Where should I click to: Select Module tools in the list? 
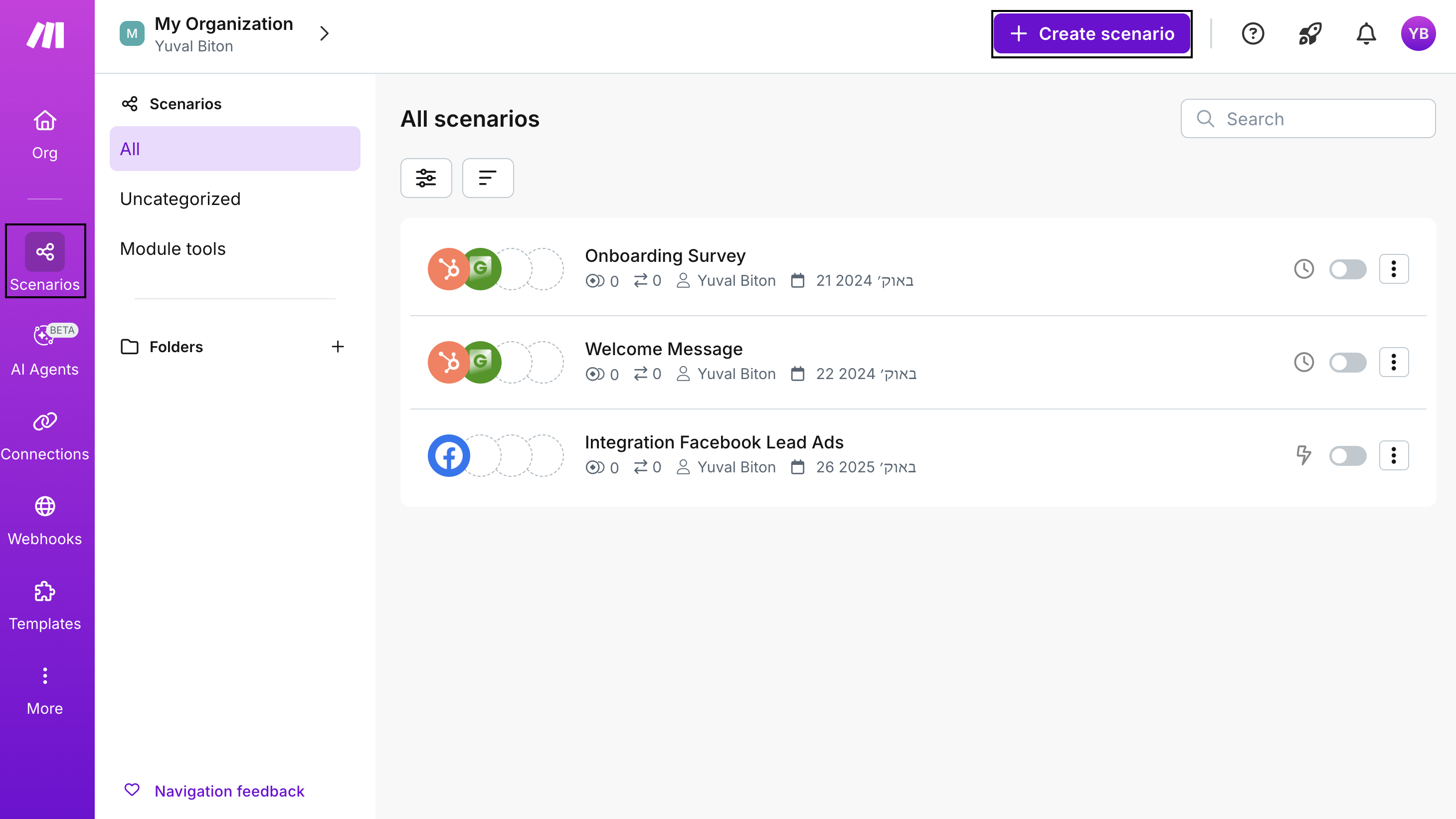pyautogui.click(x=173, y=249)
